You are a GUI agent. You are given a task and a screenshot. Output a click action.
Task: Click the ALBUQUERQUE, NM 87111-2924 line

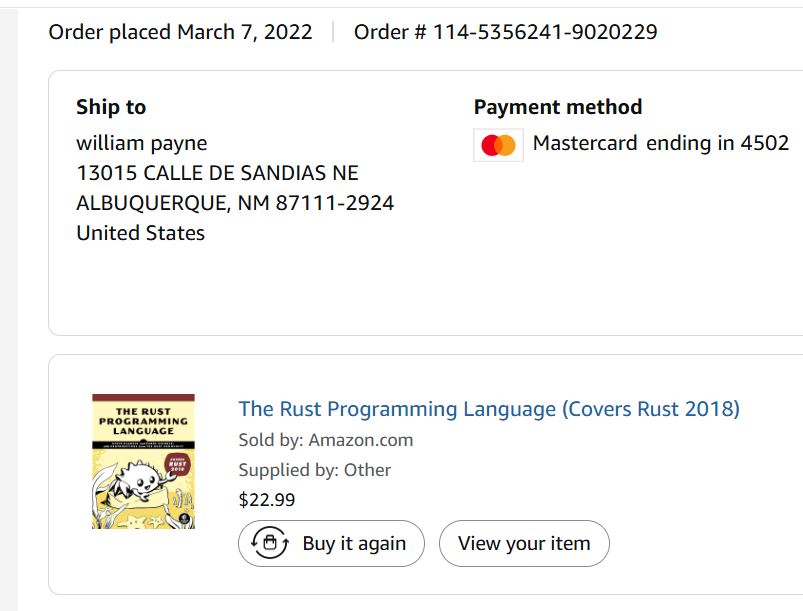(x=235, y=203)
